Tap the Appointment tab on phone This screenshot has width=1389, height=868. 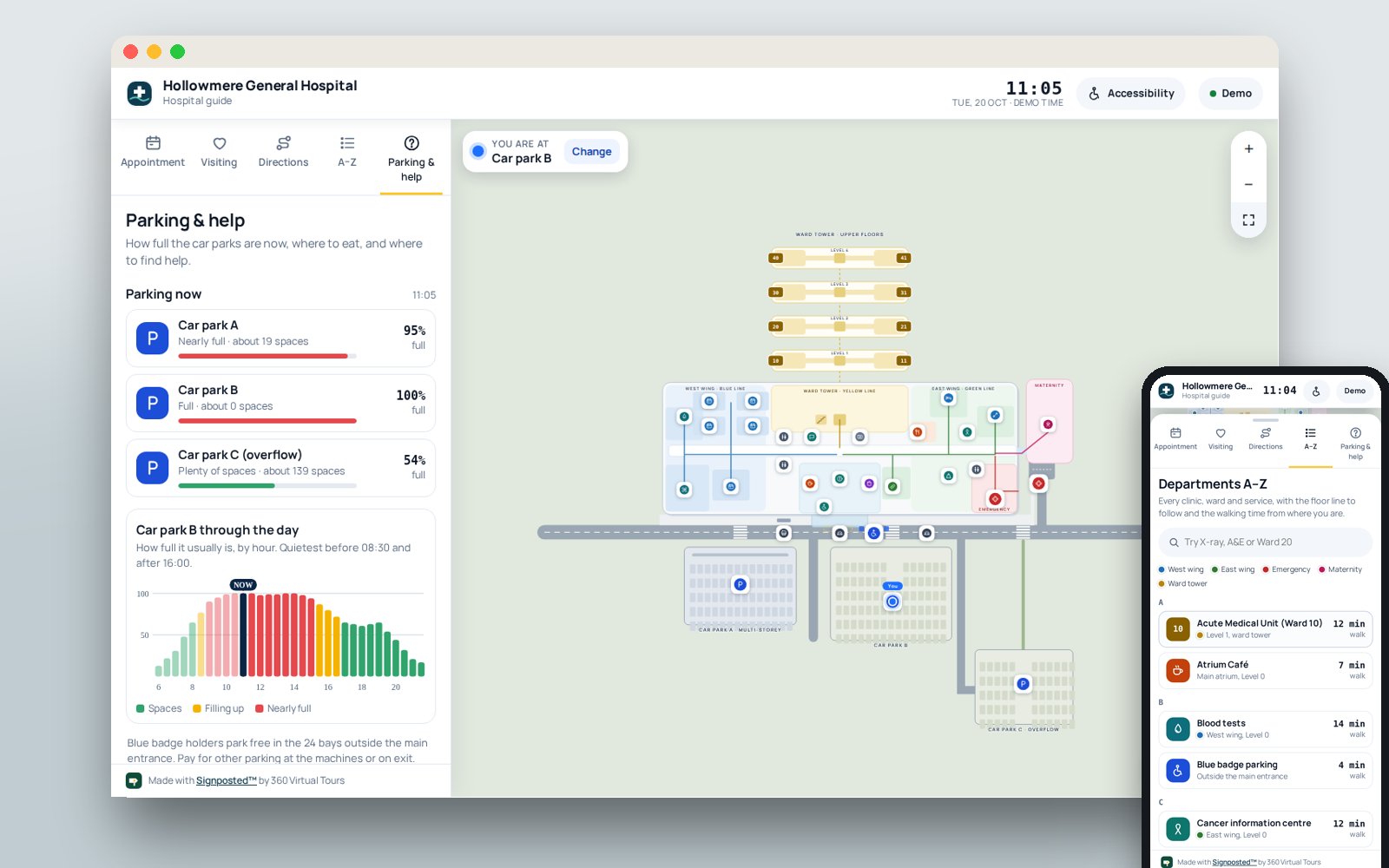[x=1175, y=439]
